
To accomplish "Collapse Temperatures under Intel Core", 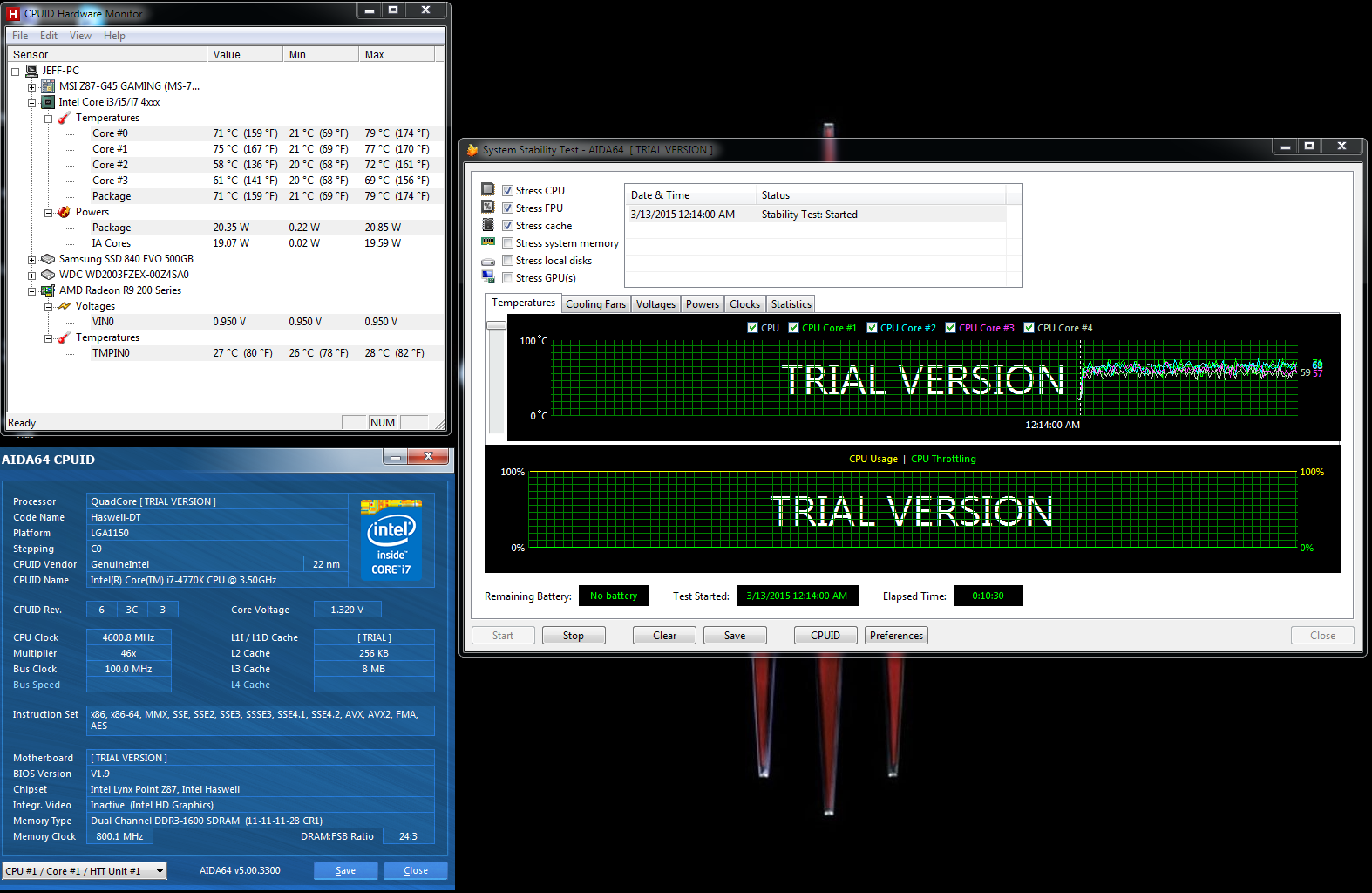I will 49,119.
